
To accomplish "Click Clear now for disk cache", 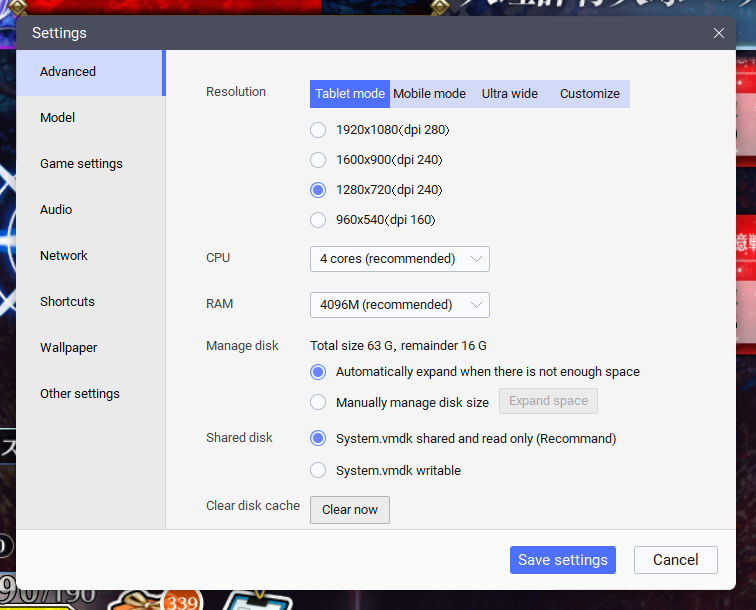I will point(350,510).
